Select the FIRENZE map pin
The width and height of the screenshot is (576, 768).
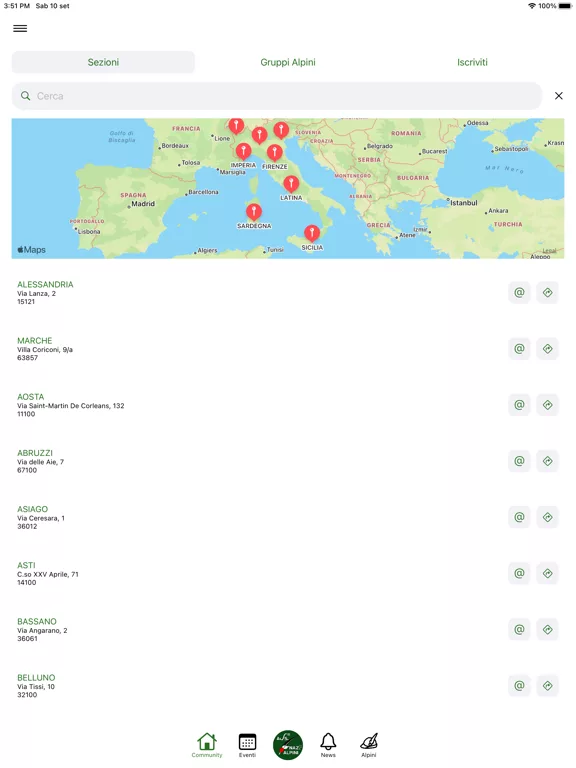coord(275,153)
